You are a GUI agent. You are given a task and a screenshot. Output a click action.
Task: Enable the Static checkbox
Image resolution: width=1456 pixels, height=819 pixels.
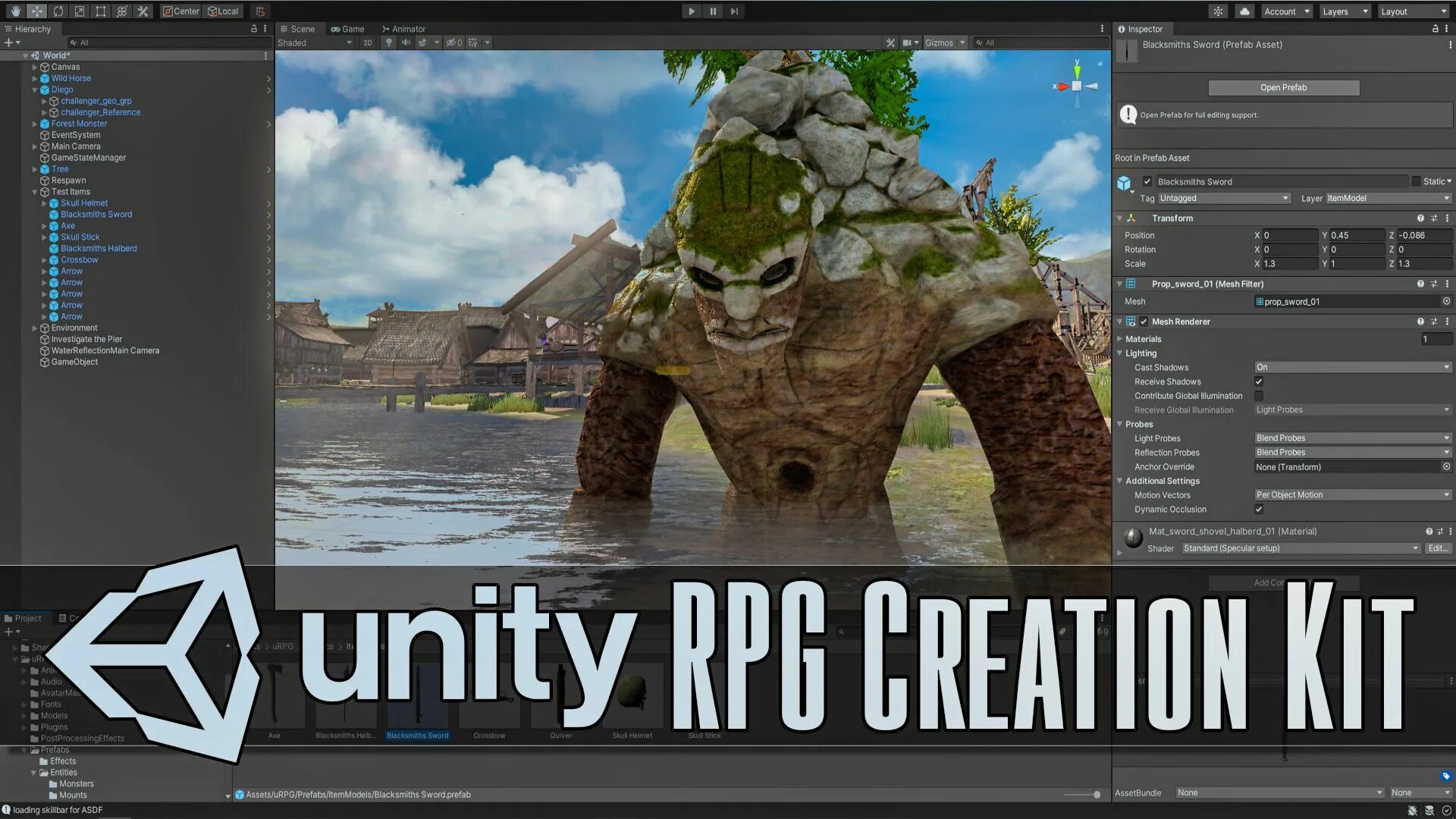tap(1416, 181)
